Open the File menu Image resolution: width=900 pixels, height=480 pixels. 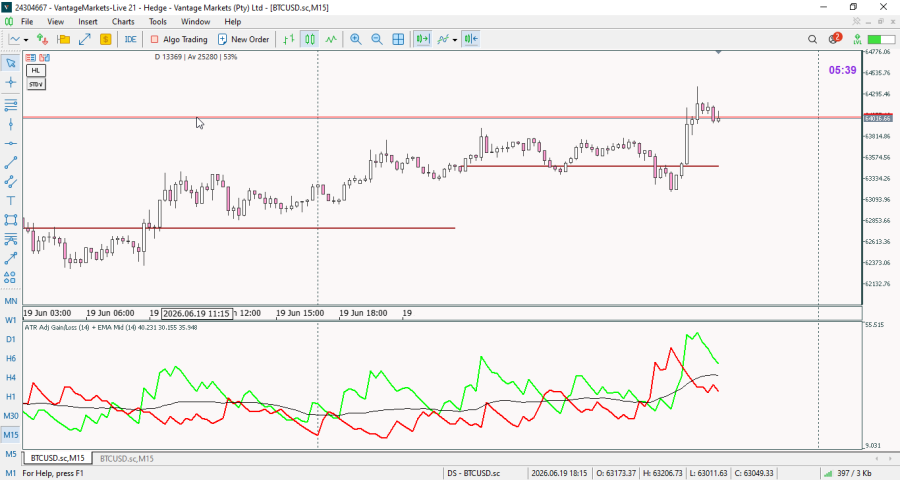(27, 22)
